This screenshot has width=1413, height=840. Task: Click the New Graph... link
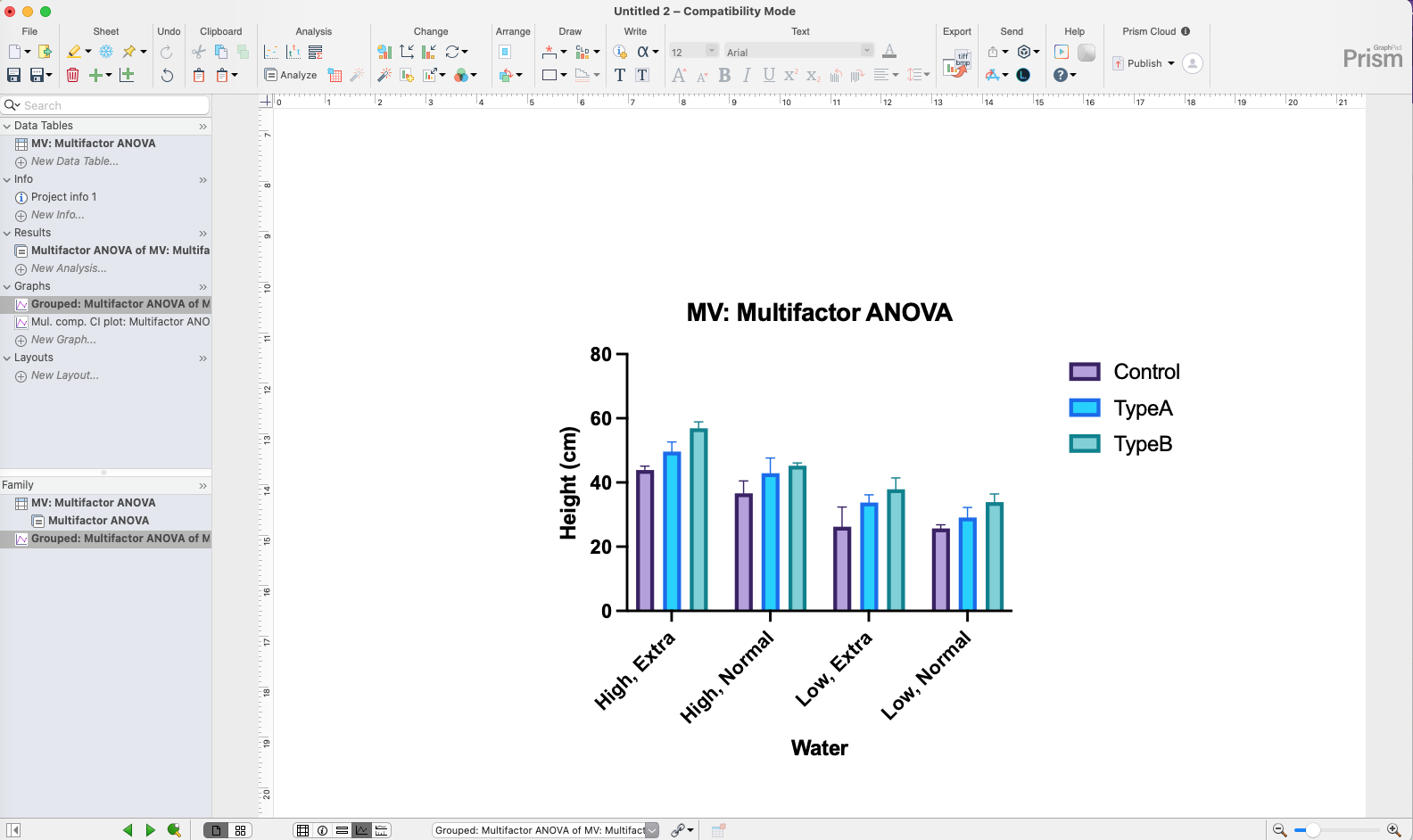pos(63,340)
